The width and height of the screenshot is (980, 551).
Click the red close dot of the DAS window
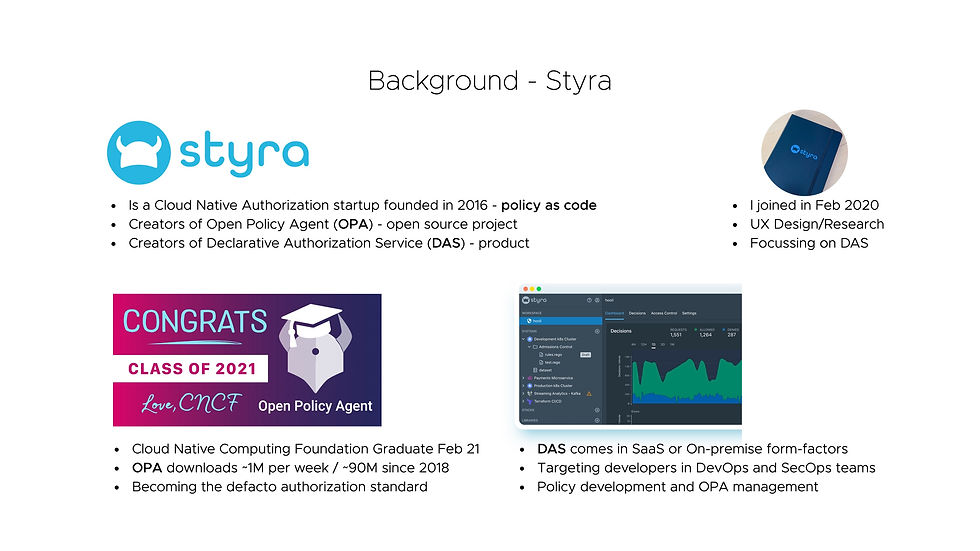click(x=526, y=289)
